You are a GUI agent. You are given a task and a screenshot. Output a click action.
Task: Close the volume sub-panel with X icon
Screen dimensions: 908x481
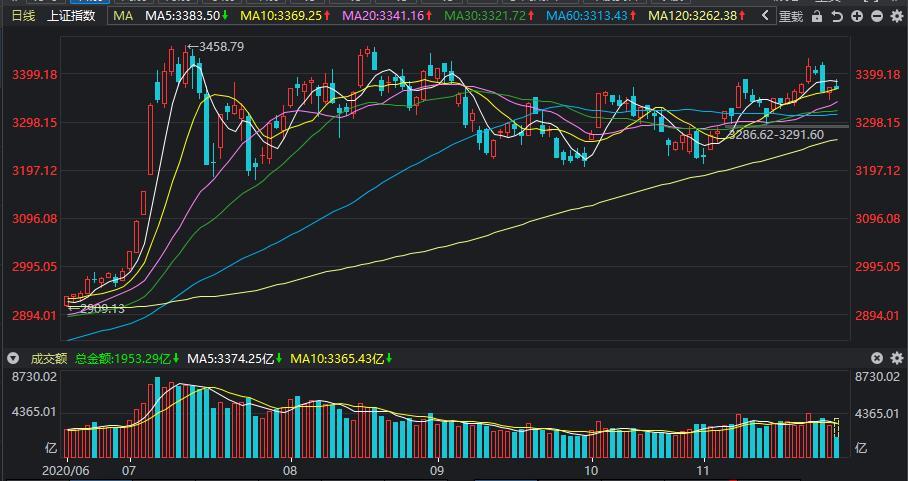[x=877, y=358]
